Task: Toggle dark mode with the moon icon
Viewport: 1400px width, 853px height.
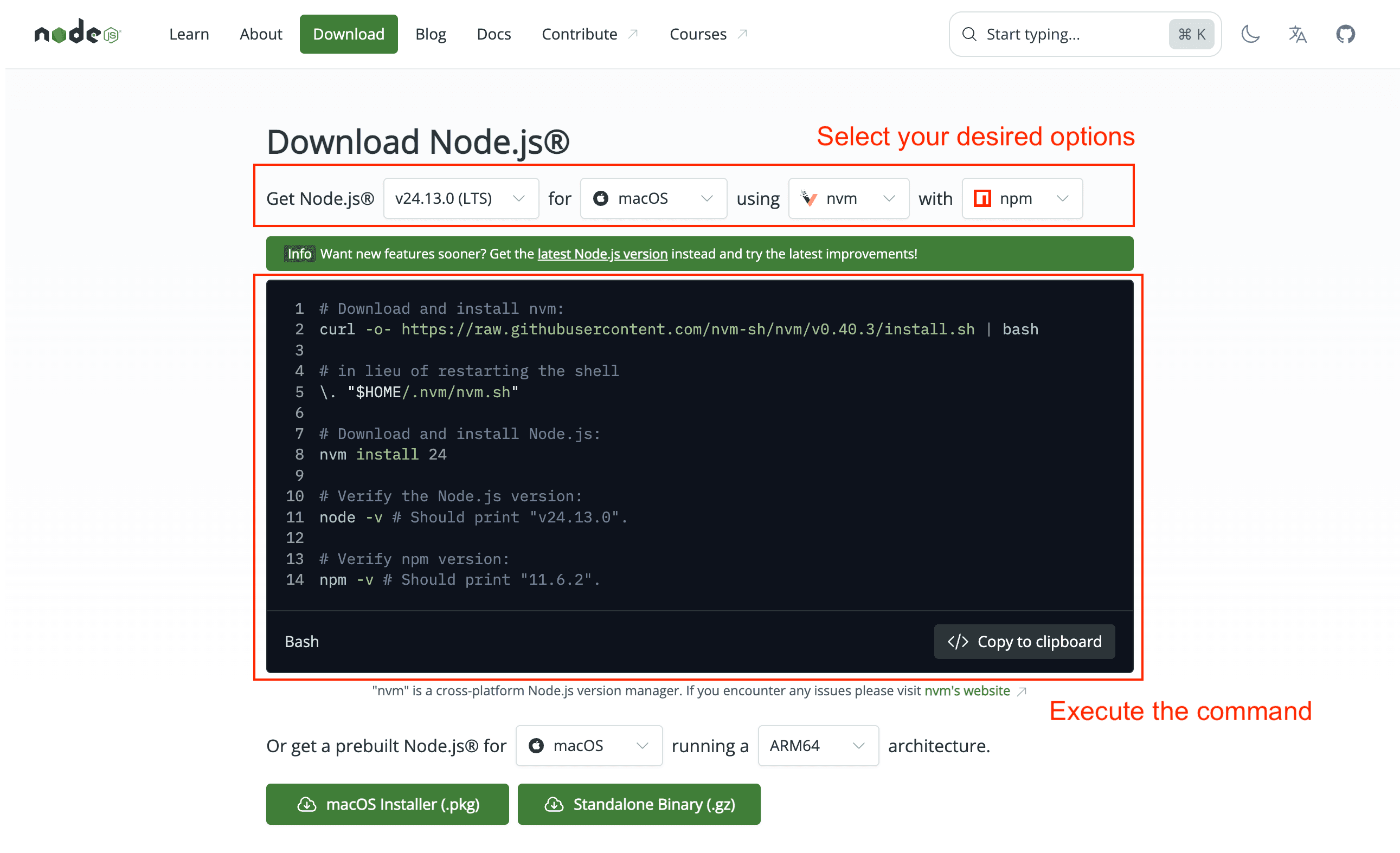Action: (1250, 34)
